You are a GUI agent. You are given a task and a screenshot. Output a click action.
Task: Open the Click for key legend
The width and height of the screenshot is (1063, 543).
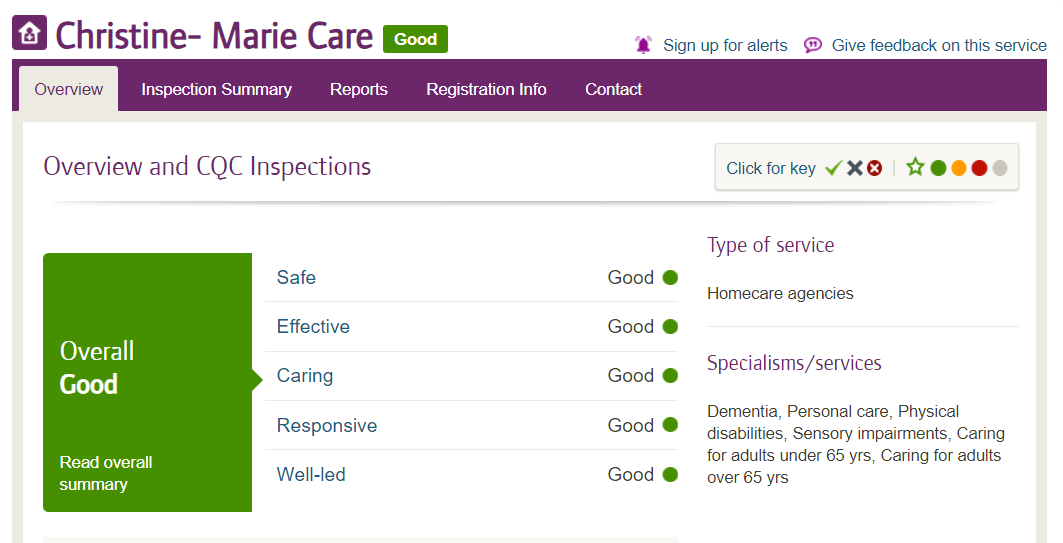click(x=866, y=167)
